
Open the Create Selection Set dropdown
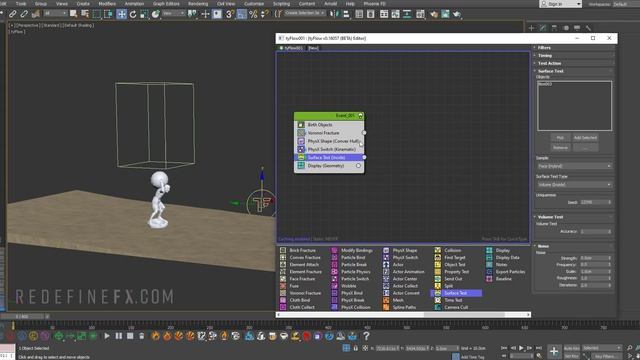(304, 13)
